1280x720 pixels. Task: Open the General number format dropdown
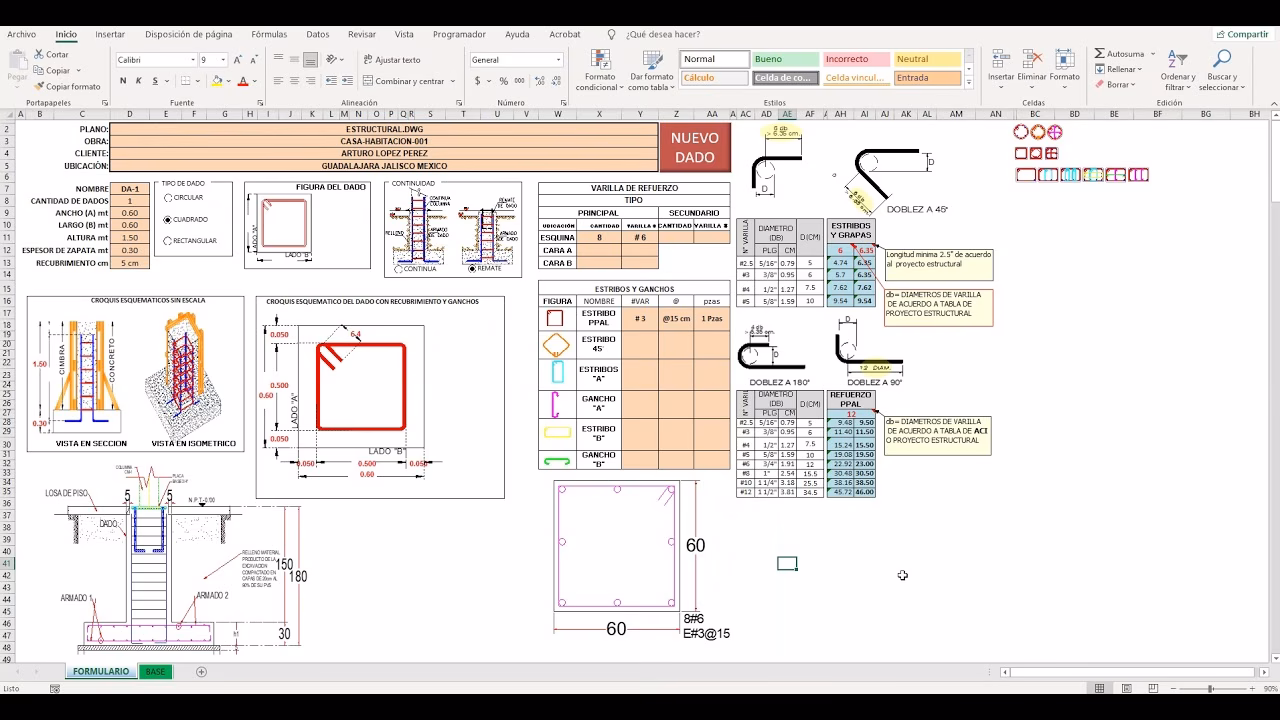point(556,58)
